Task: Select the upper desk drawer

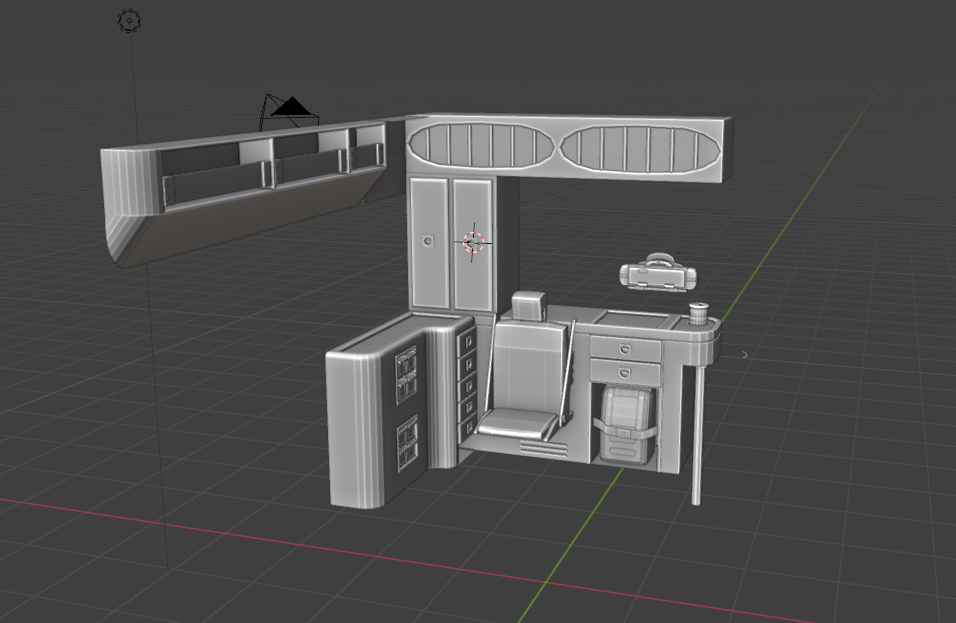Action: 625,349
